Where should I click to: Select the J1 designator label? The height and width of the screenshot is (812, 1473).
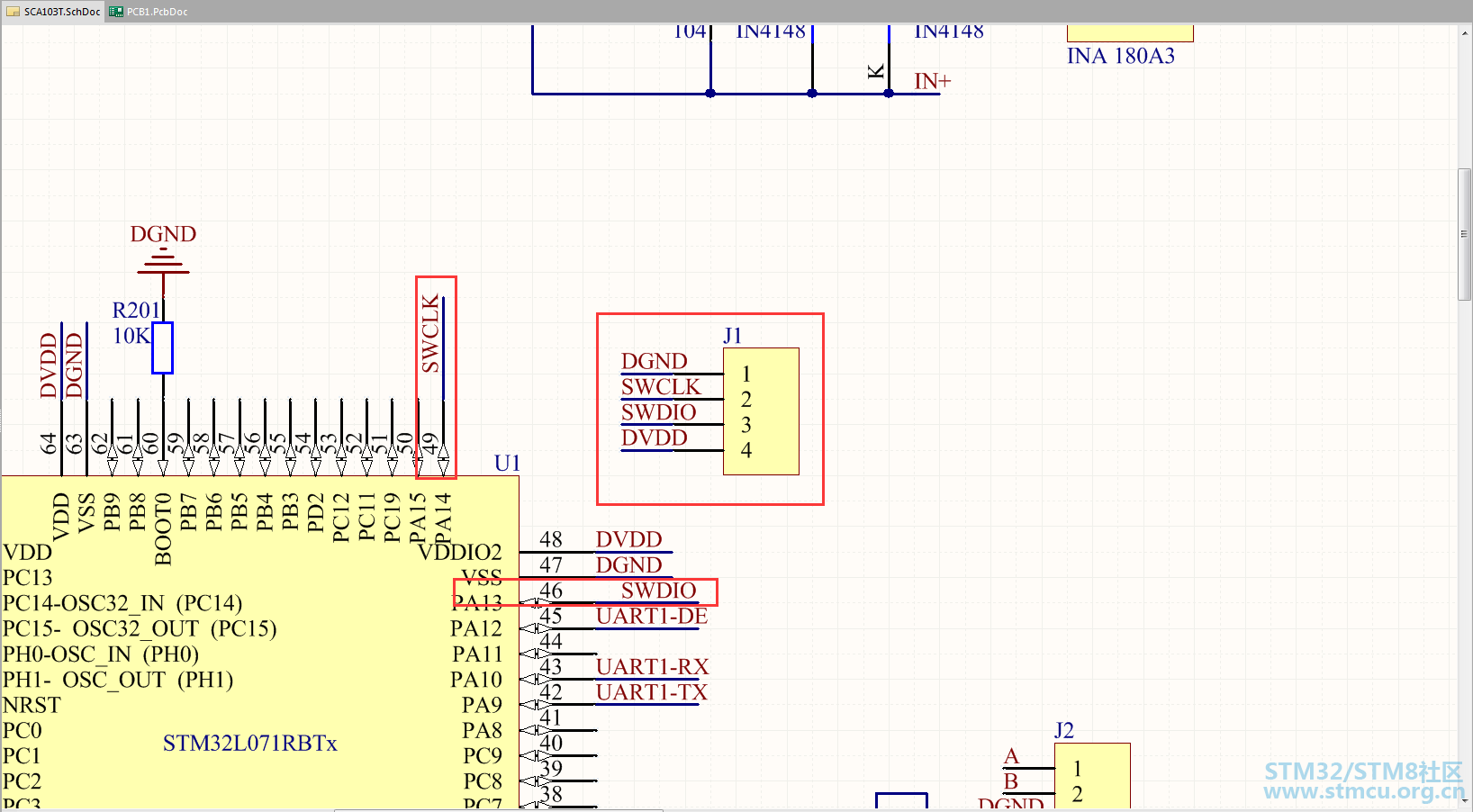click(732, 336)
